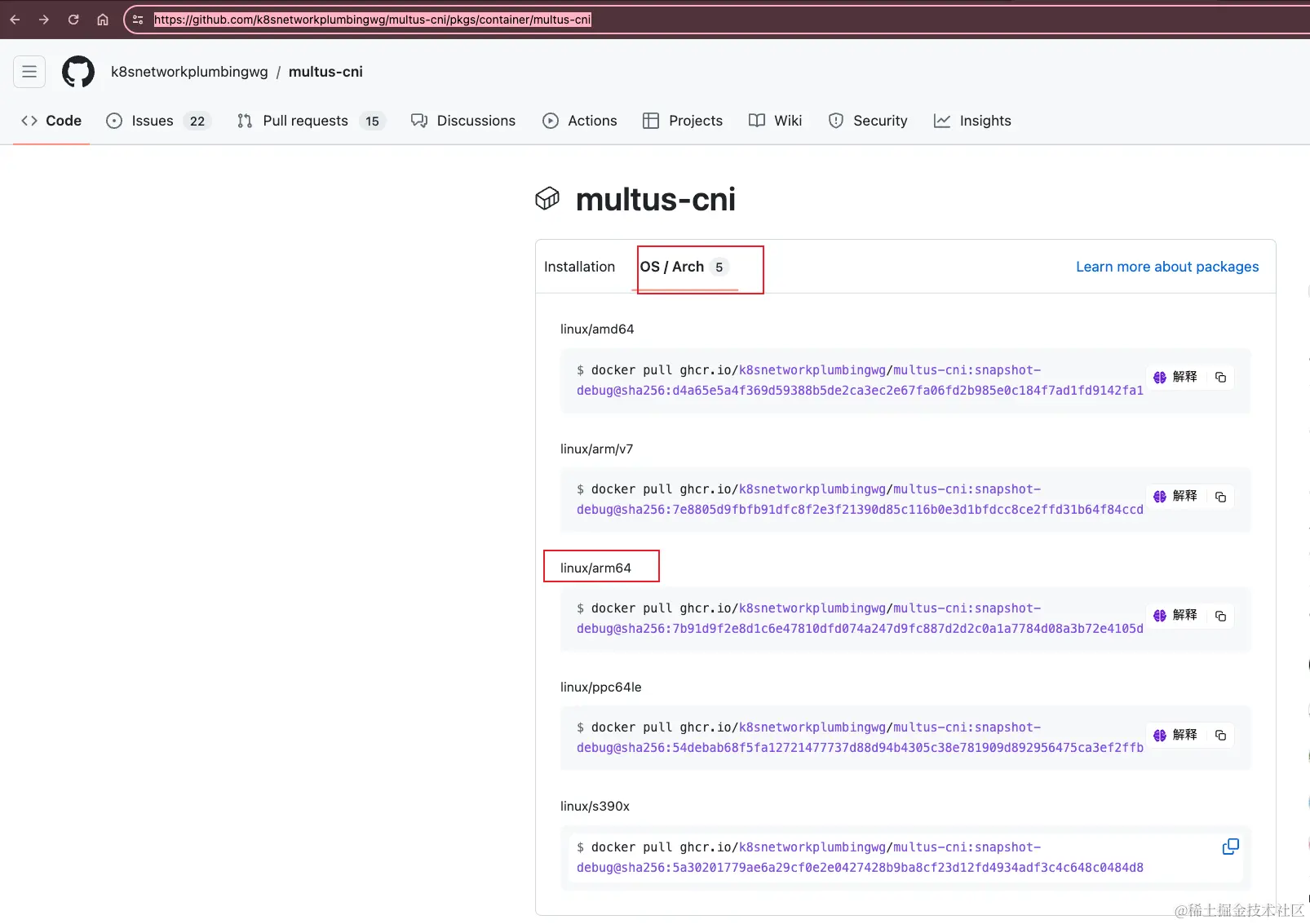Copy the linux/arm64 docker pull command

point(1220,616)
